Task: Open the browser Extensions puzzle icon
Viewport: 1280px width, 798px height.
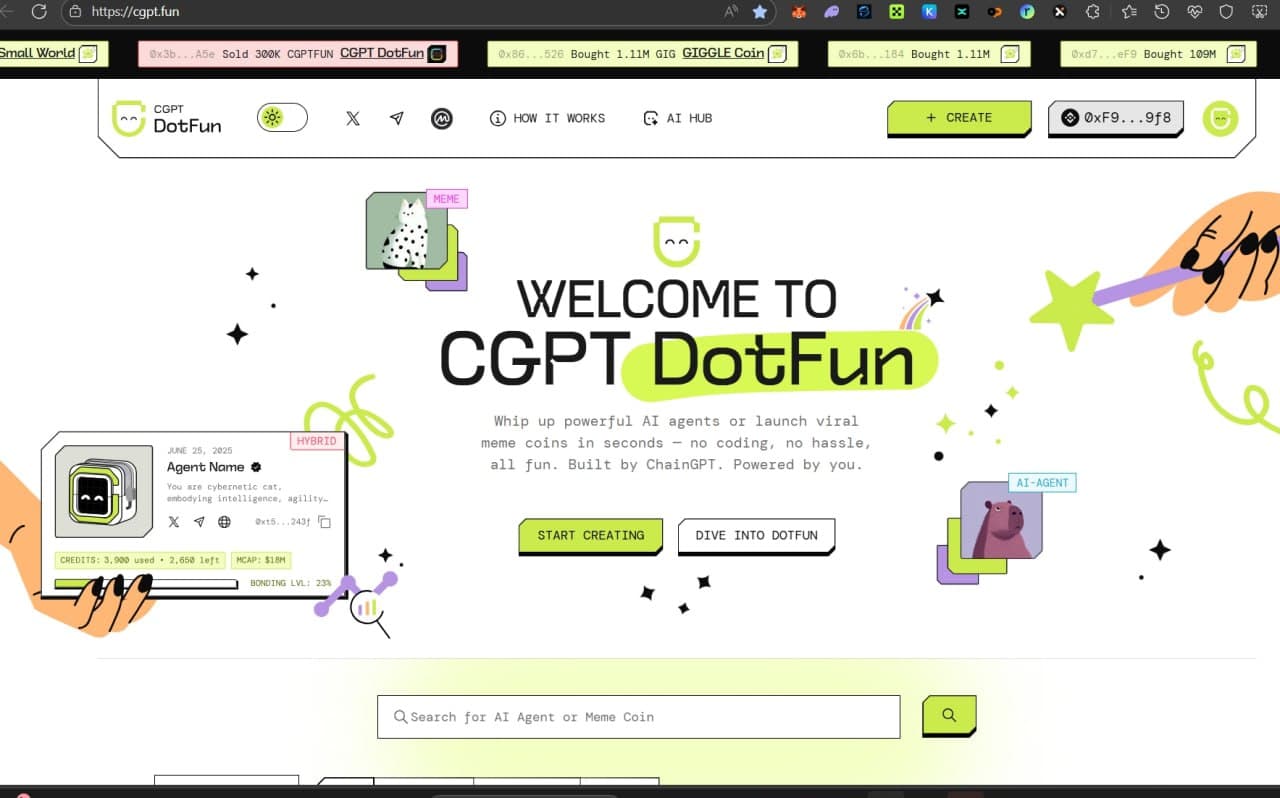Action: coord(1092,12)
